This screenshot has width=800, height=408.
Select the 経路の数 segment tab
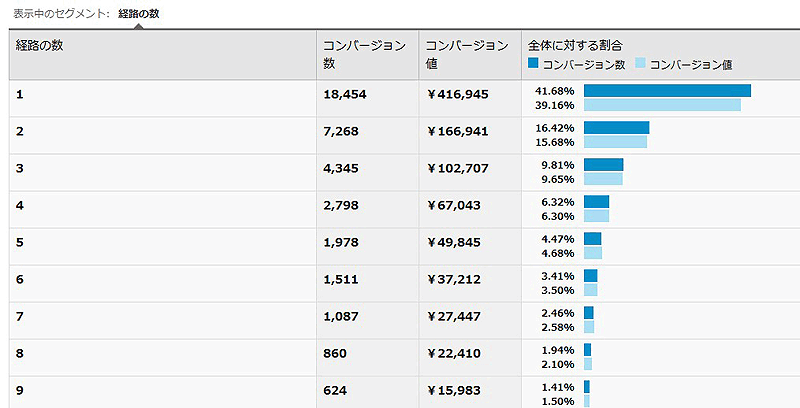click(x=138, y=14)
